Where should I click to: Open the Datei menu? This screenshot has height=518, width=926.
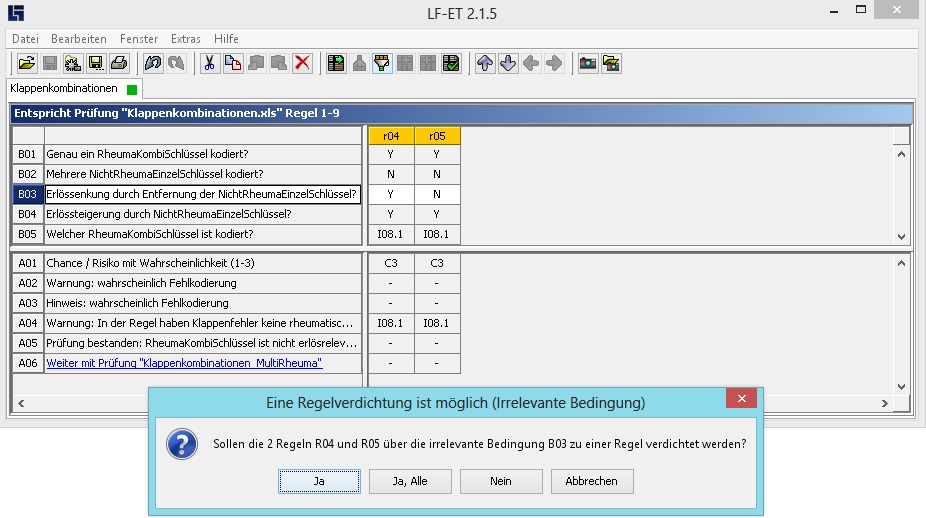coord(25,39)
